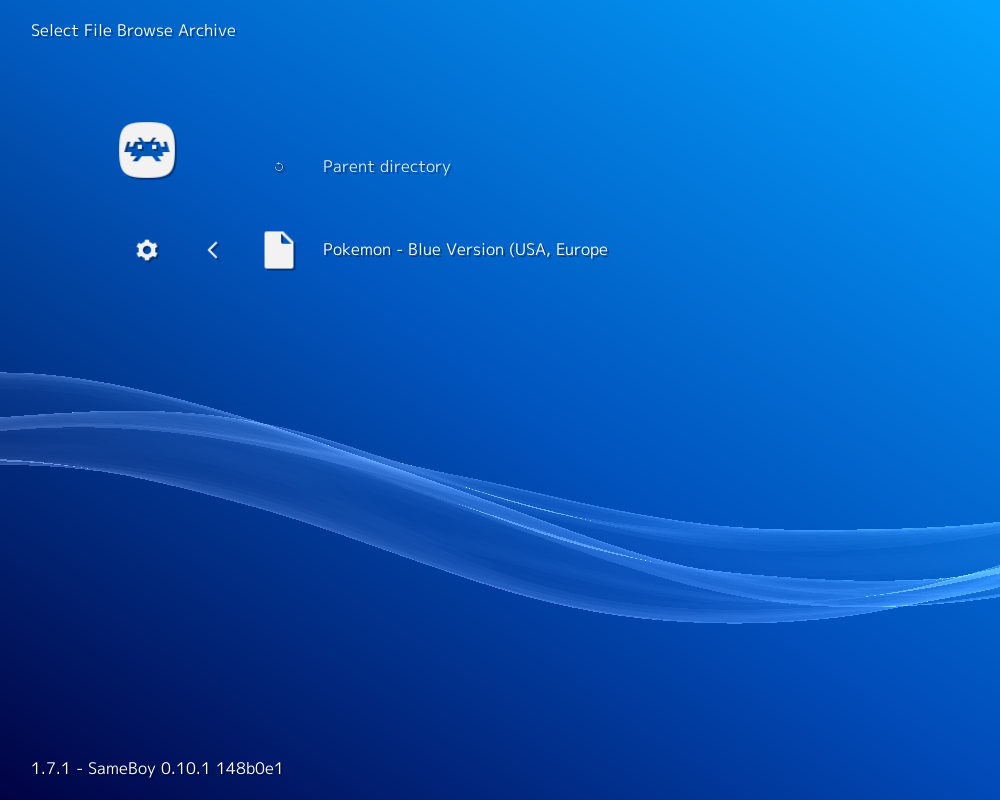Open the Settings gear icon

point(147,249)
